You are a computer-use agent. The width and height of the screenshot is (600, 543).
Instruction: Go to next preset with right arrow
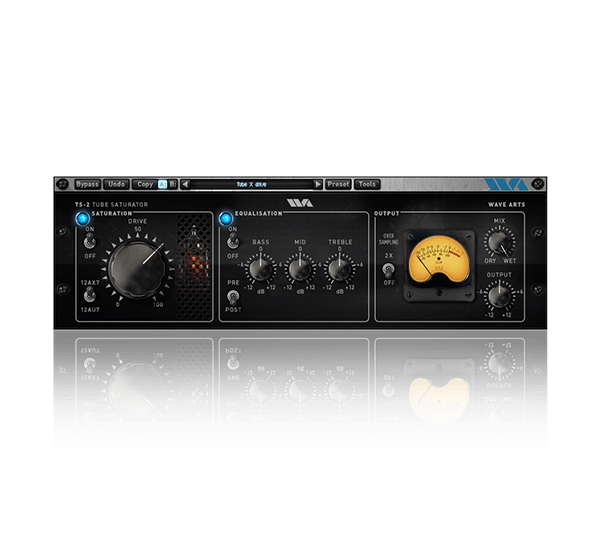click(318, 184)
